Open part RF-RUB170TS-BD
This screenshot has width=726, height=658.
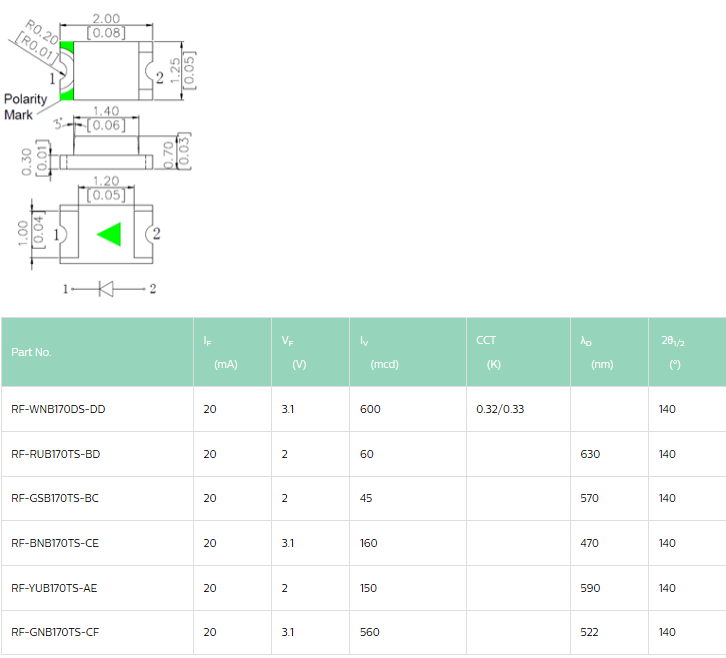point(55,454)
